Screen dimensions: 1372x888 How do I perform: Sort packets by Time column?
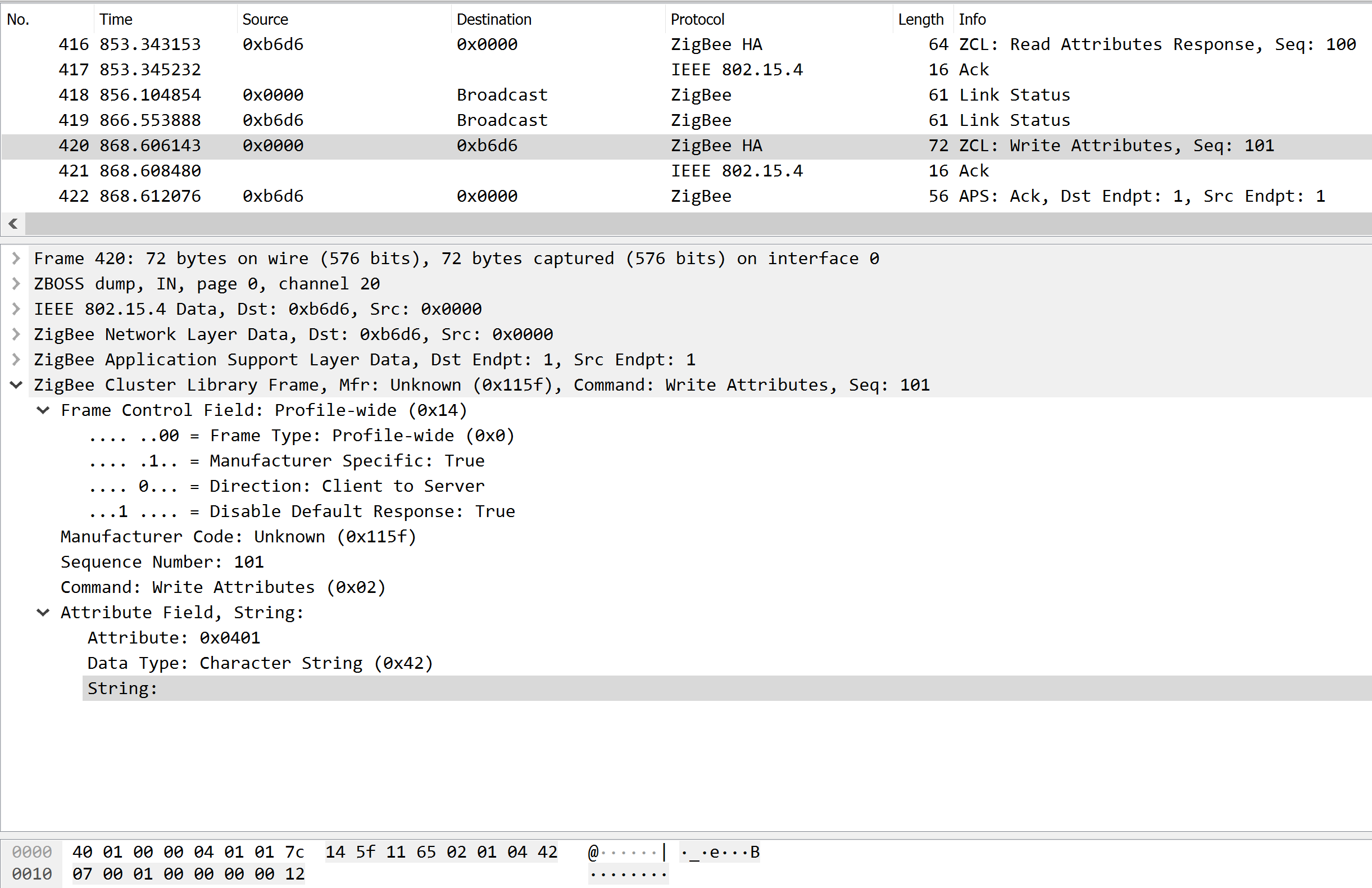pos(115,19)
